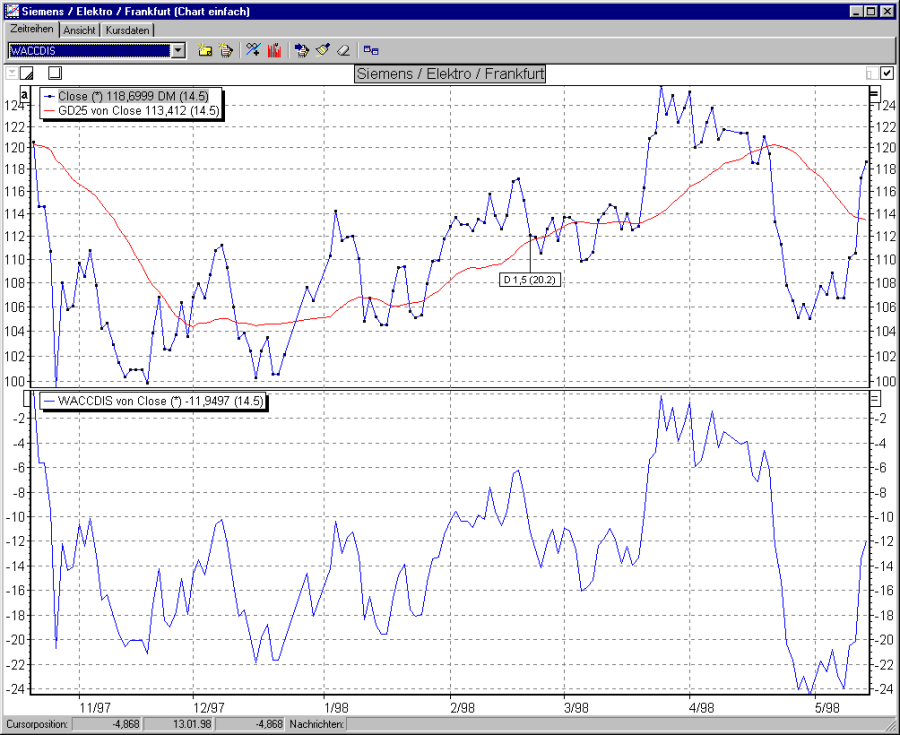
Task: Switch to the Kursdaten tab
Action: pos(129,30)
